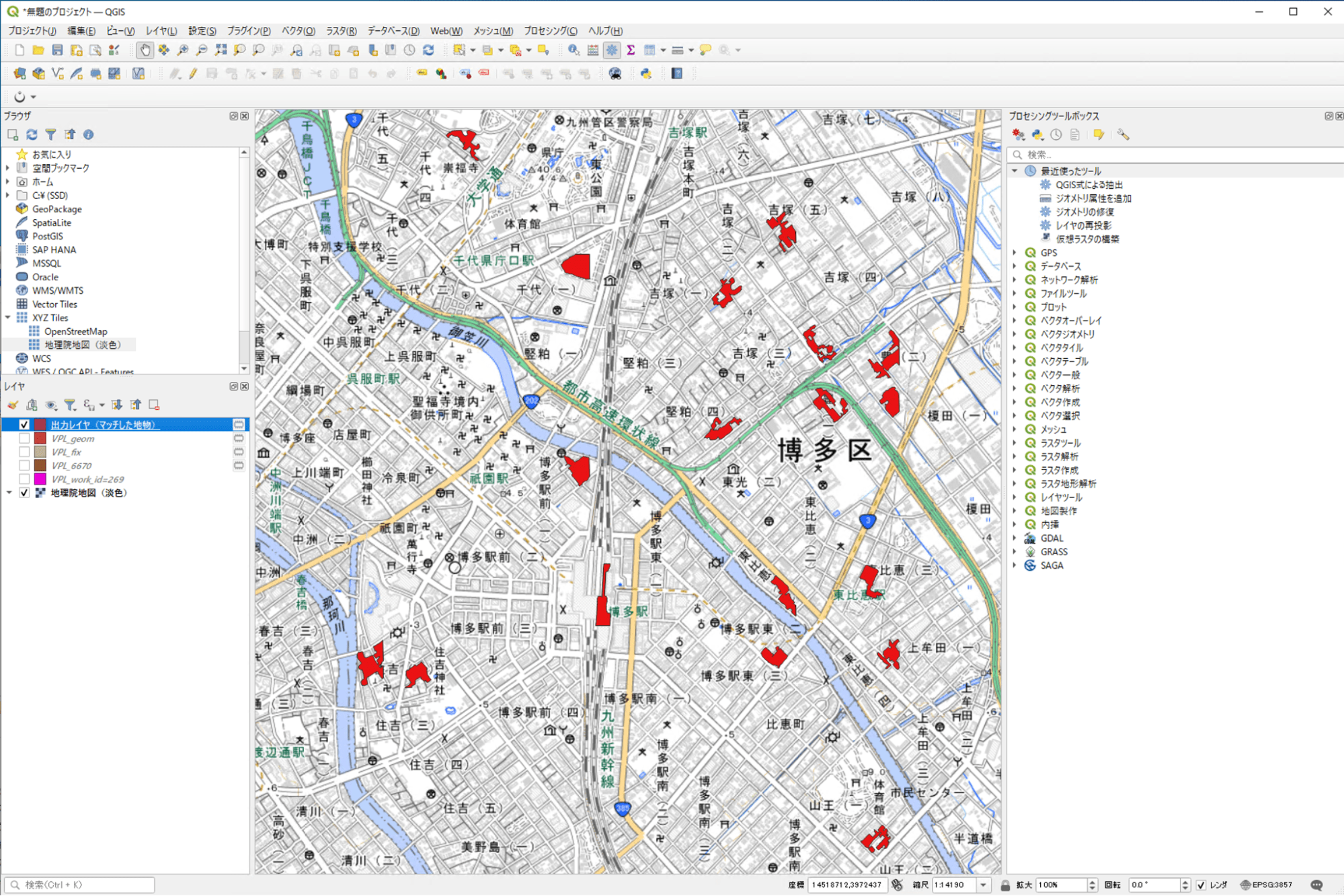Expand the GPS group in the toolbox
1344x896 pixels.
(x=1015, y=253)
